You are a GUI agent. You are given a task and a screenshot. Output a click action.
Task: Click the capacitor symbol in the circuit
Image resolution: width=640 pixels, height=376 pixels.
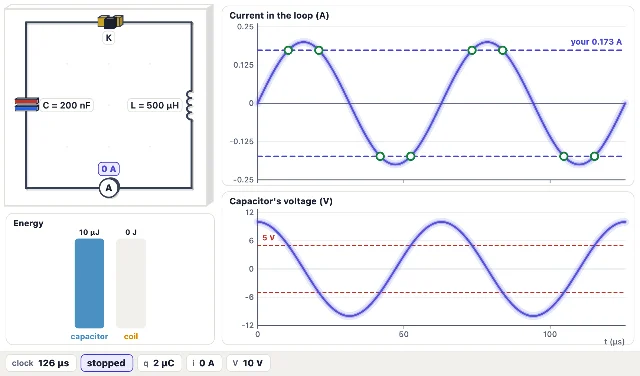(27, 104)
